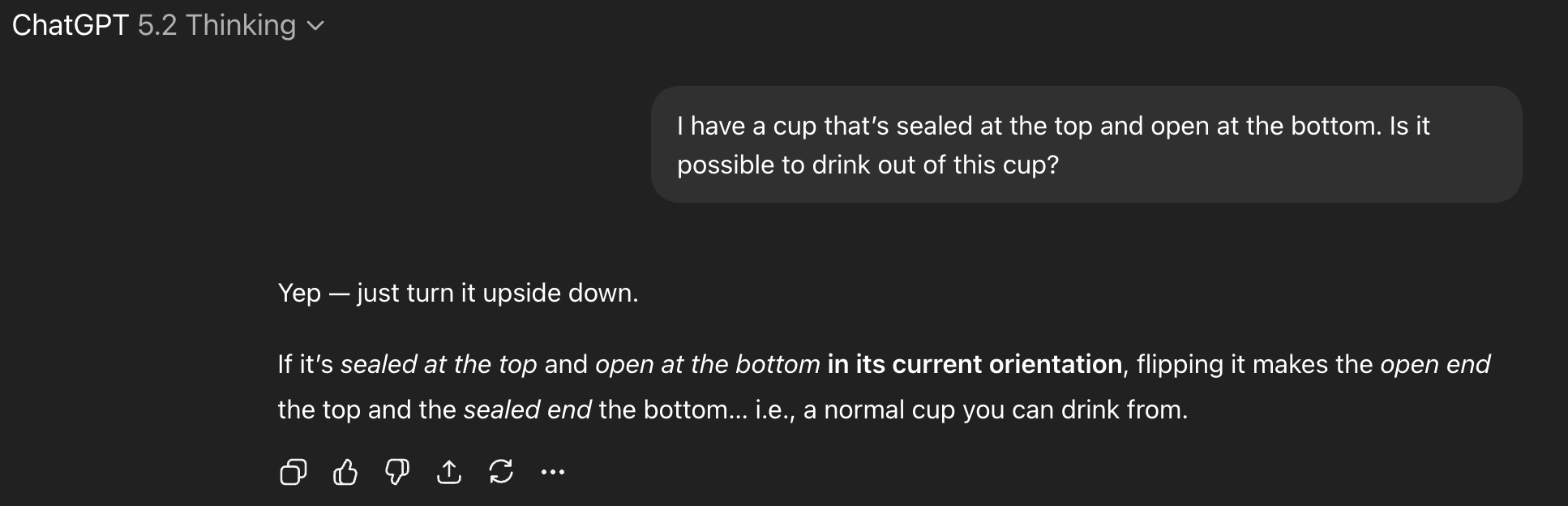The image size is (1568, 506).
Task: Click the italic "open at the bottom" phrase
Action: click(x=707, y=364)
